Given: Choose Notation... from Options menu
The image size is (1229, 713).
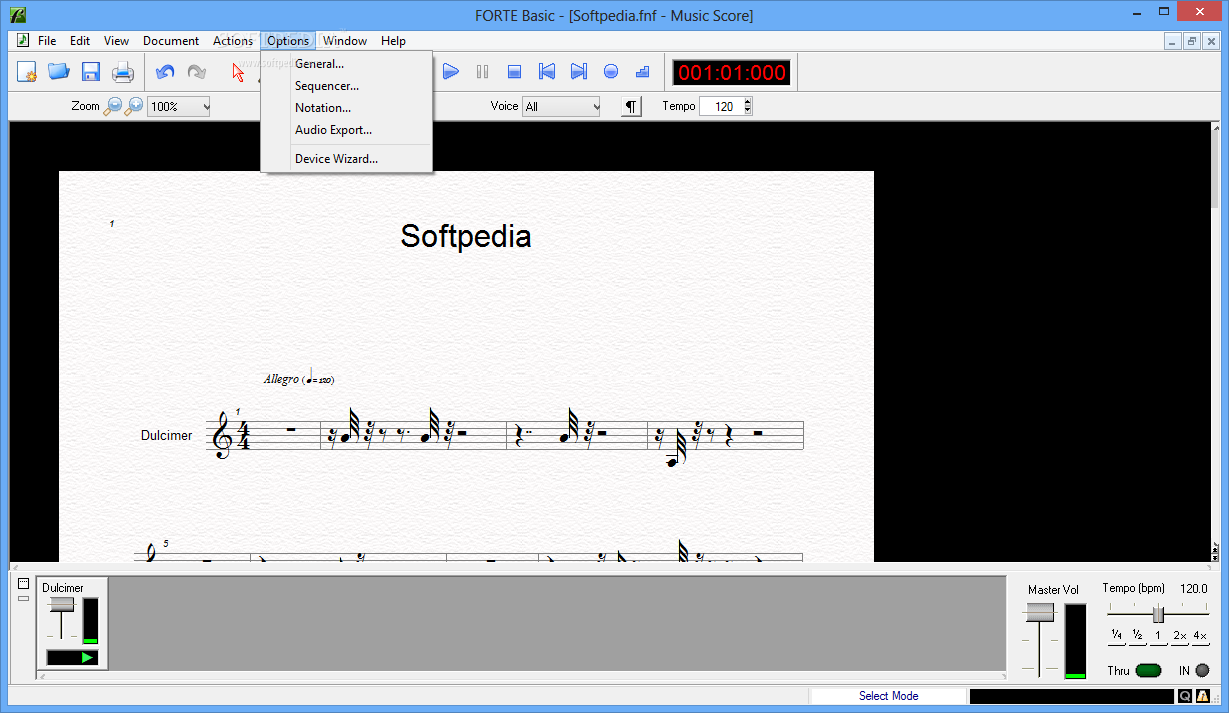Looking at the screenshot, I should click(x=346, y=108).
